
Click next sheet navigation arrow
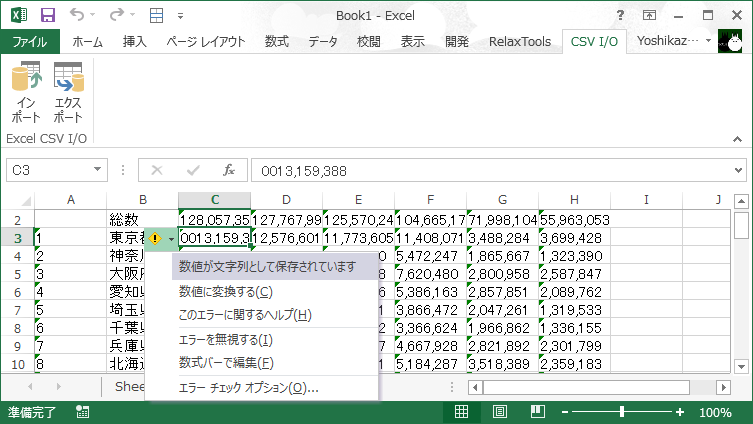pyautogui.click(x=59, y=387)
